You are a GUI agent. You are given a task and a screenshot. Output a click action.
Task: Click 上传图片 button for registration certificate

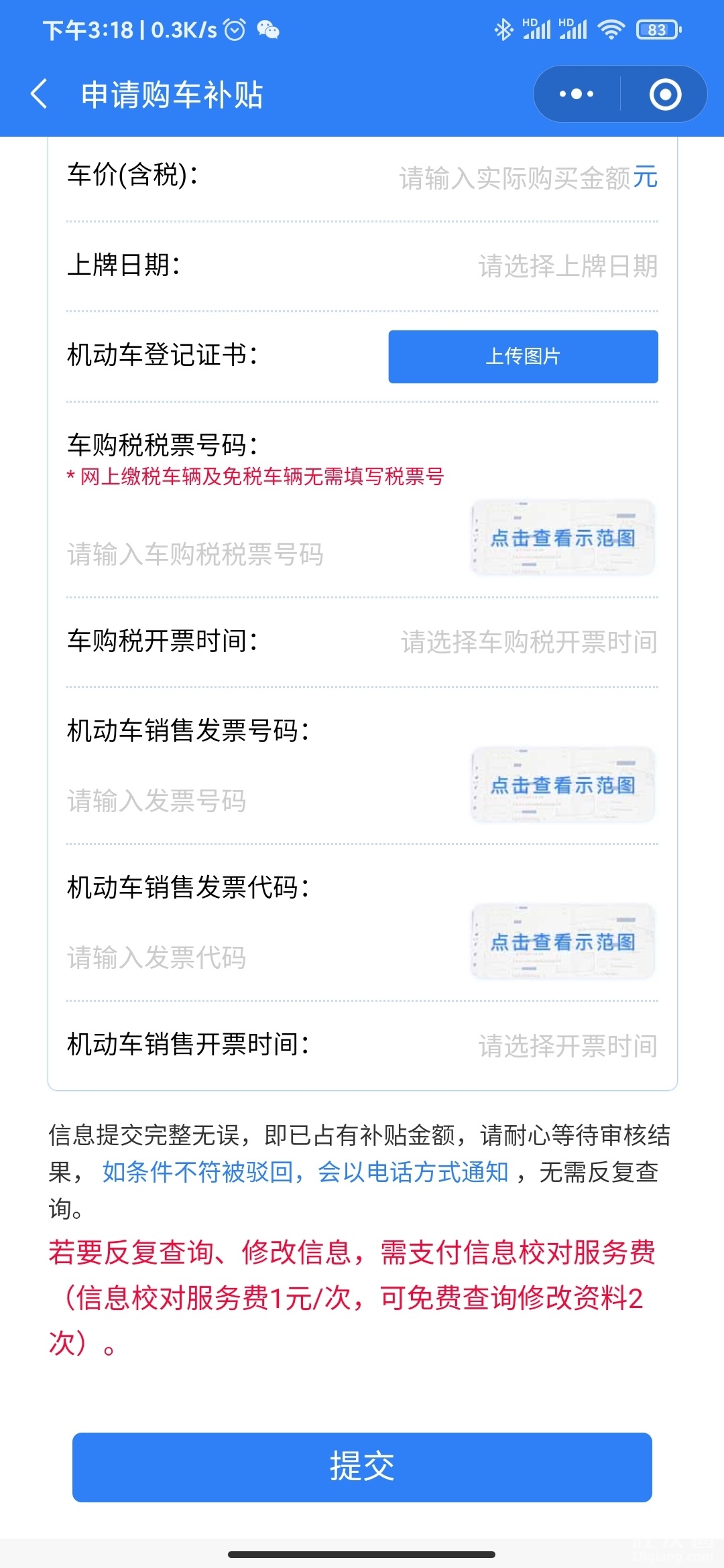point(523,356)
